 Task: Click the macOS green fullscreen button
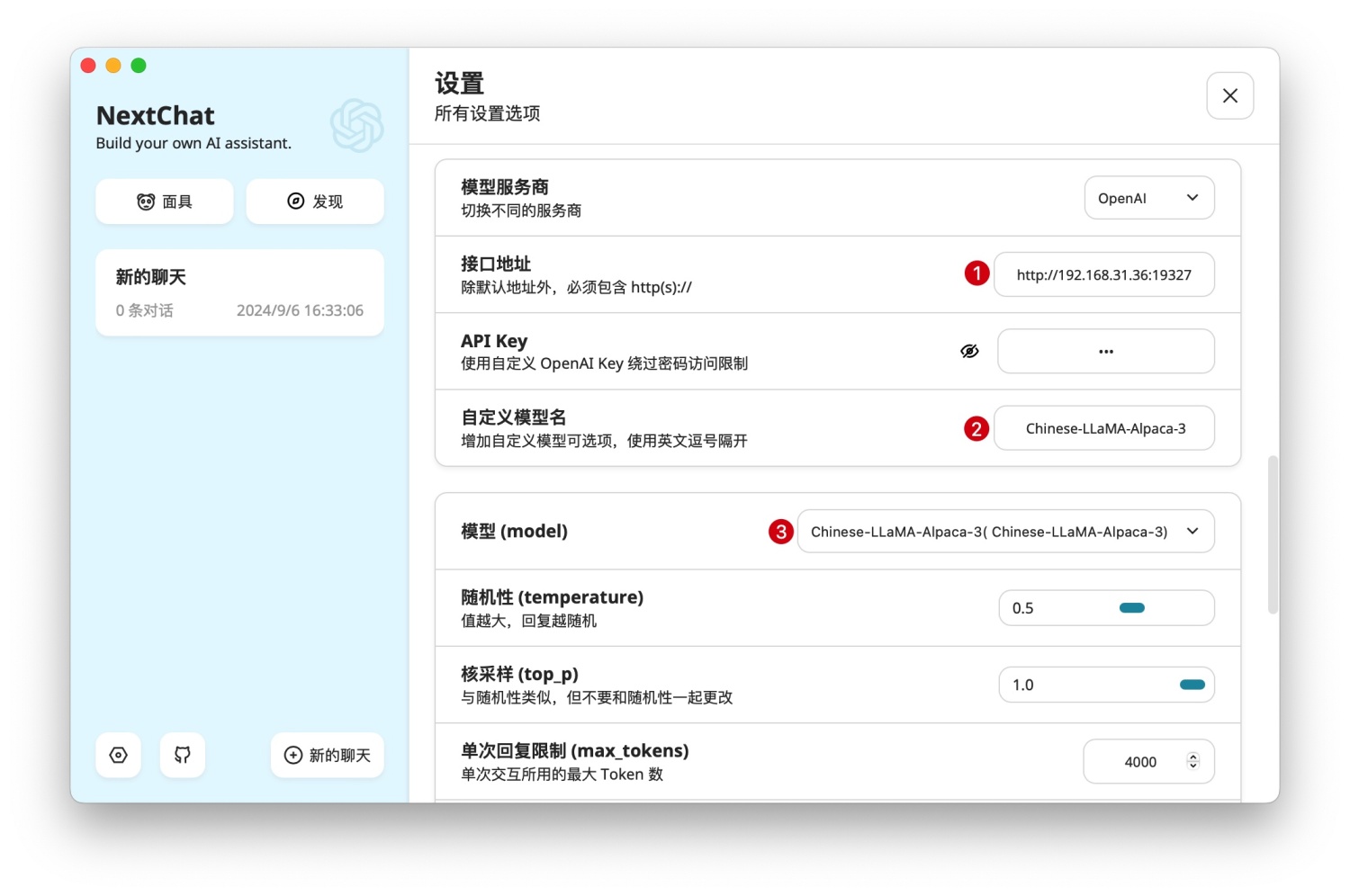139,65
